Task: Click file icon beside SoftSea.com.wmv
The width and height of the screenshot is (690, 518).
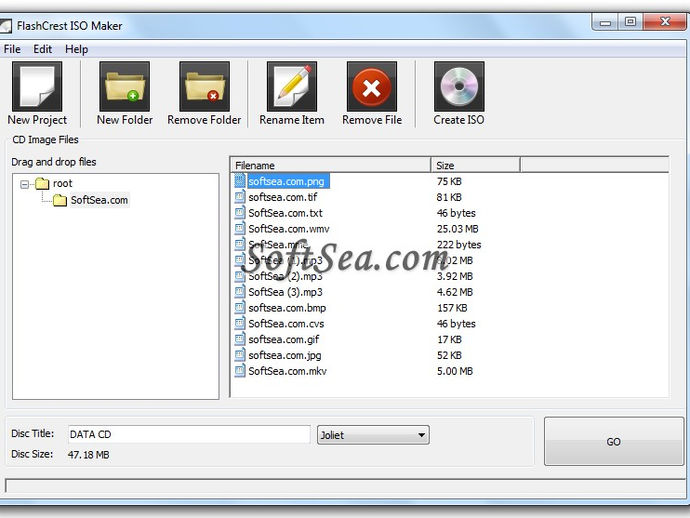Action: [239, 228]
